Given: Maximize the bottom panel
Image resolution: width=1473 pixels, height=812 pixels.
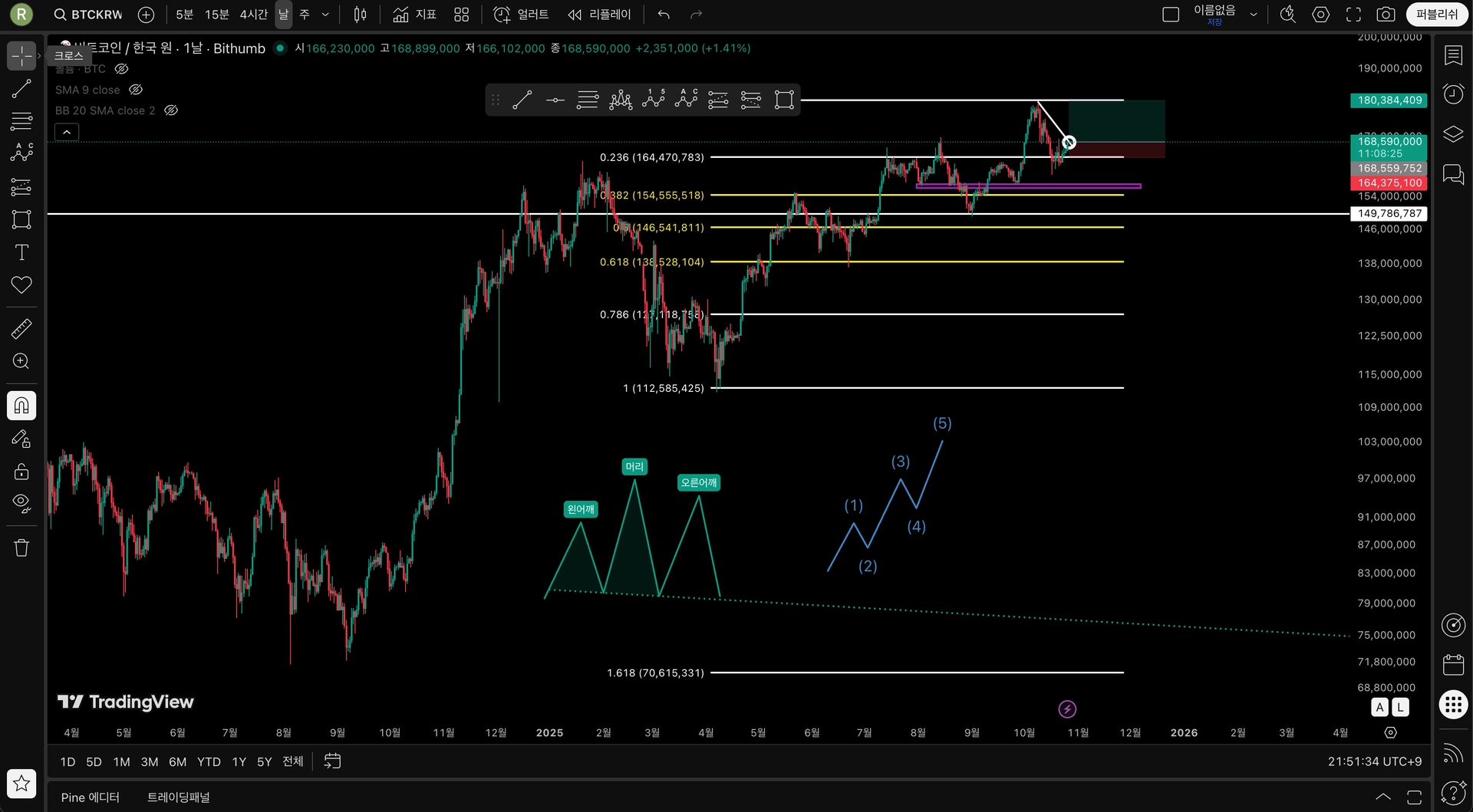Looking at the screenshot, I should point(1414,797).
